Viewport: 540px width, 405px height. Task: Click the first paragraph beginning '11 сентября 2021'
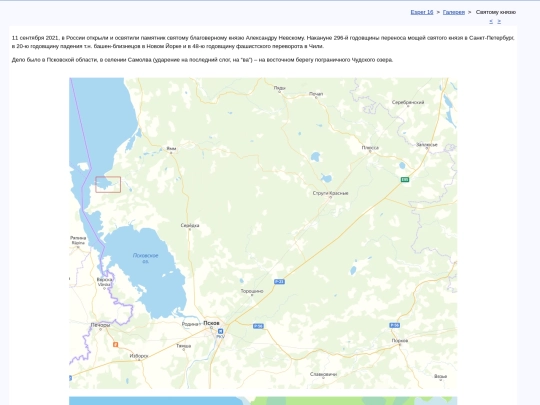tap(263, 42)
